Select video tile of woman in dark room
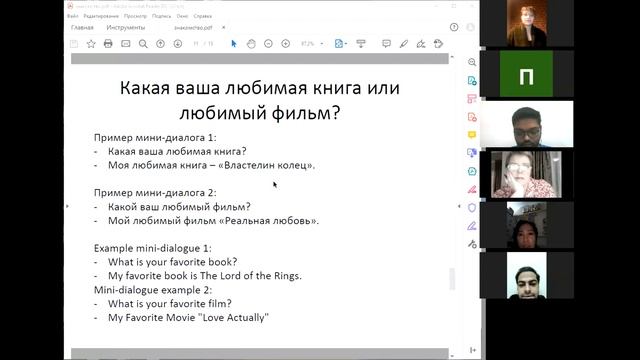The image size is (640, 360). (527, 225)
